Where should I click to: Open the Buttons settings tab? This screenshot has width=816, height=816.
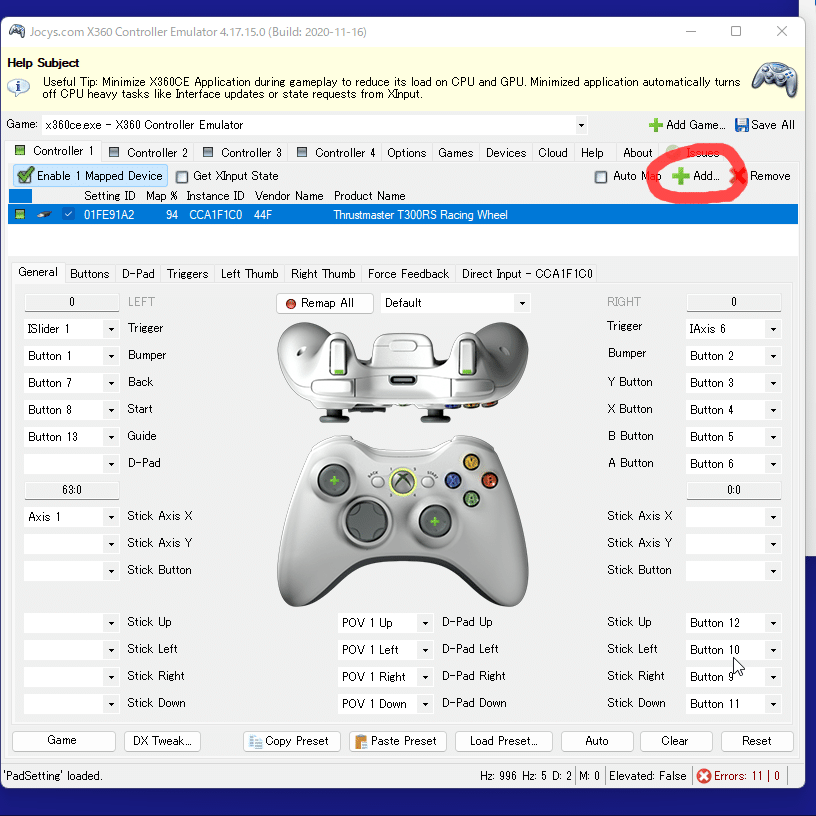pos(90,274)
